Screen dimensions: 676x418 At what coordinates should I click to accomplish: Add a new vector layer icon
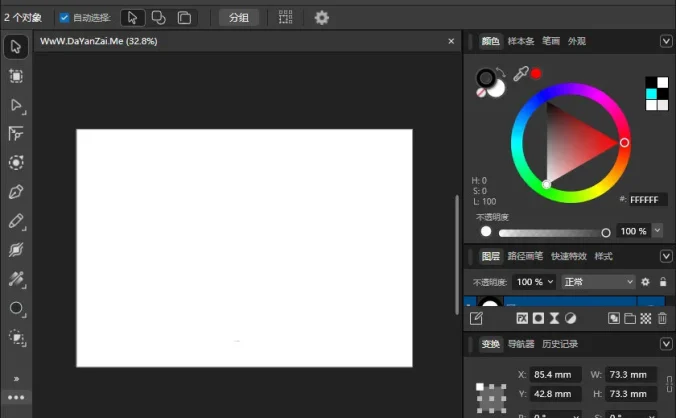click(x=613, y=318)
